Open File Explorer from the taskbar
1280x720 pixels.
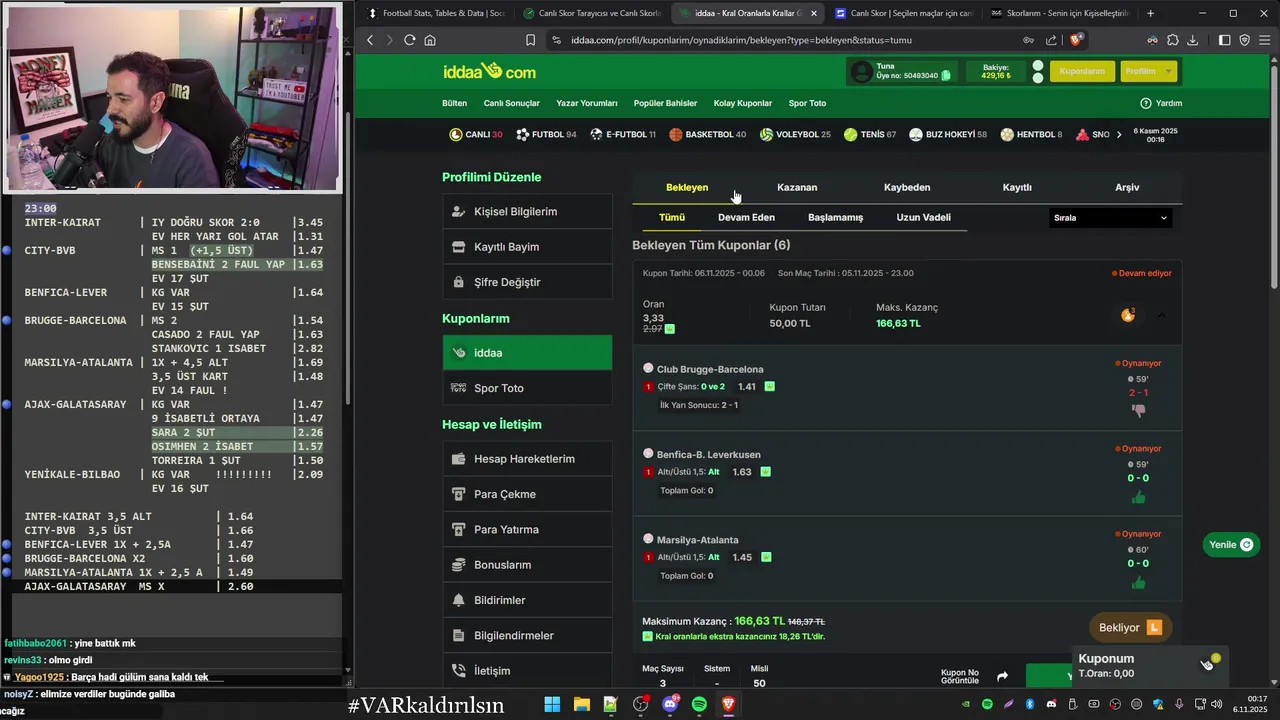coord(581,705)
